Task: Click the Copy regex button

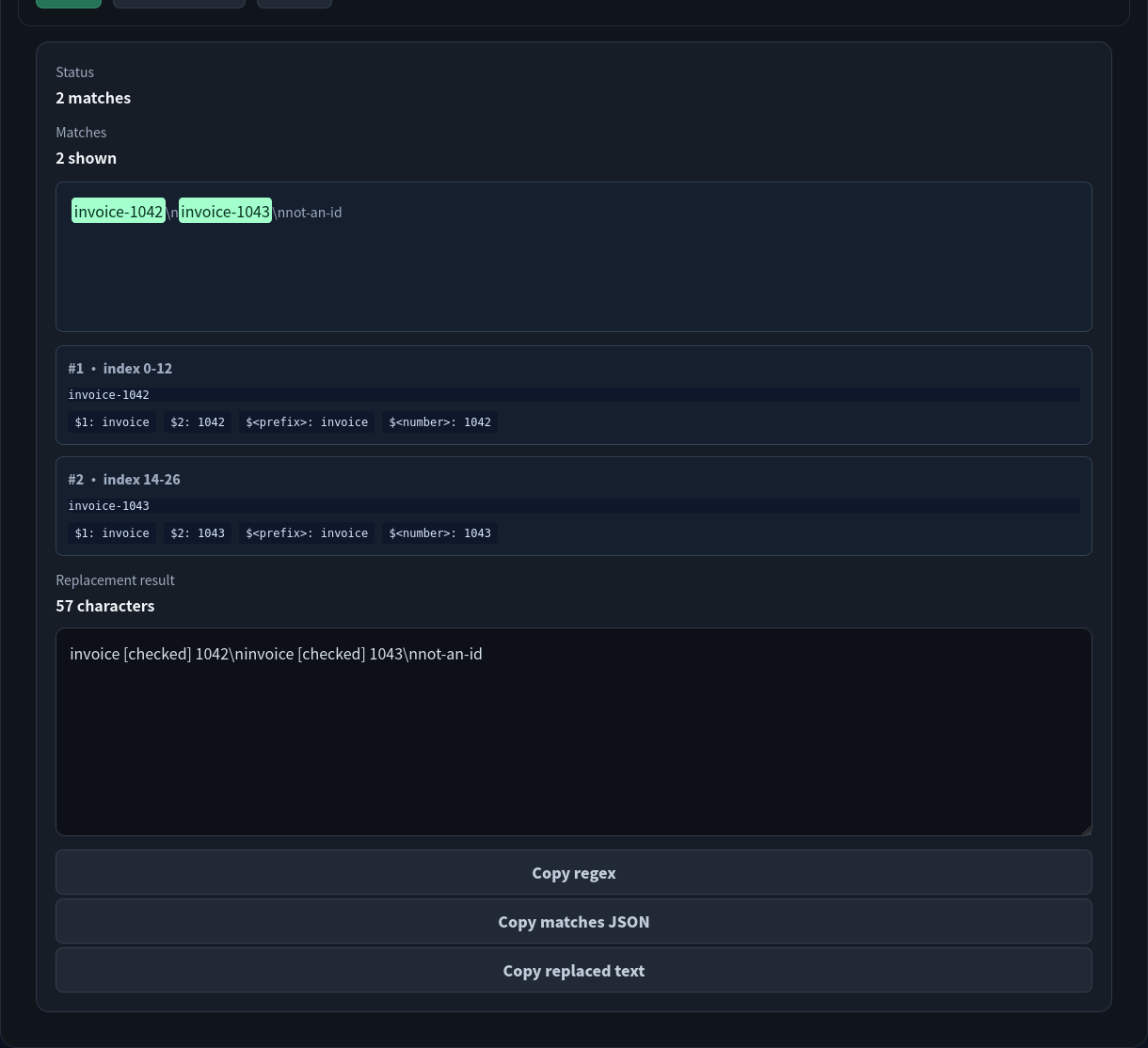Action: (x=574, y=872)
